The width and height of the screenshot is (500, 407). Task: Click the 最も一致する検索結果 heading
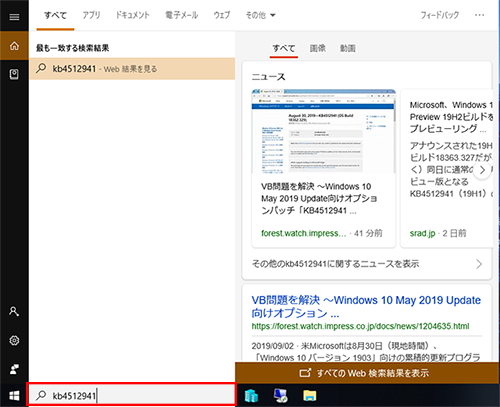click(72, 48)
